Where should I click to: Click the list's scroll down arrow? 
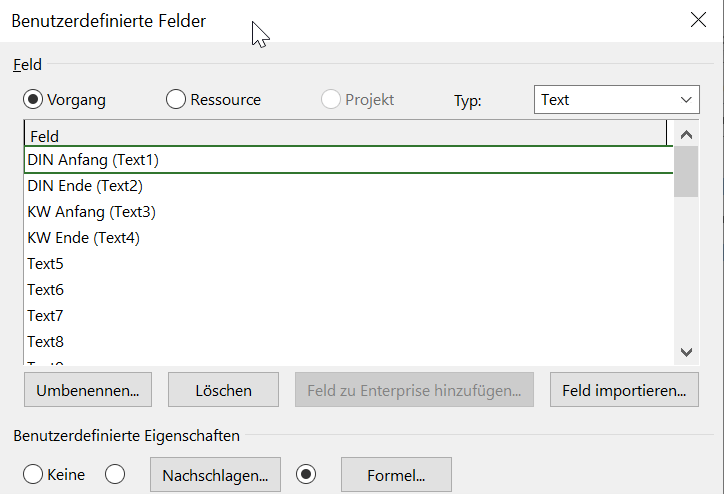coord(686,351)
